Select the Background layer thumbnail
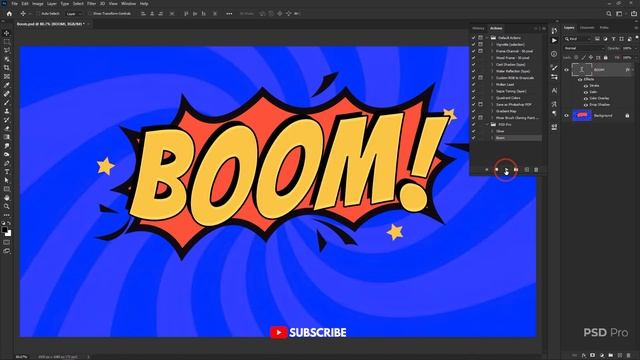Viewport: 640px width, 360px height. 582,116
